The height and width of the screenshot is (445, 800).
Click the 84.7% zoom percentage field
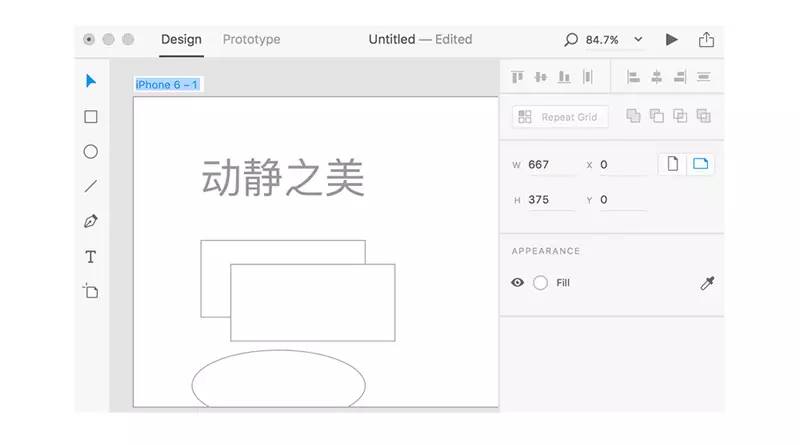602,40
